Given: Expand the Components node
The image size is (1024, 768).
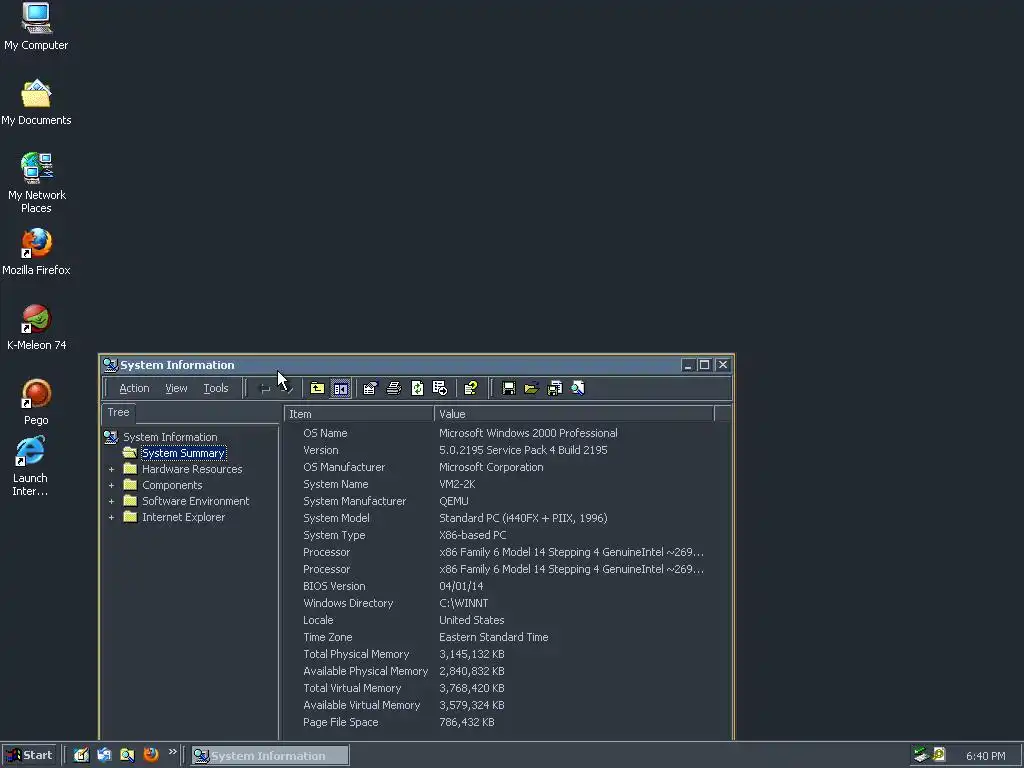Looking at the screenshot, I should pos(111,485).
